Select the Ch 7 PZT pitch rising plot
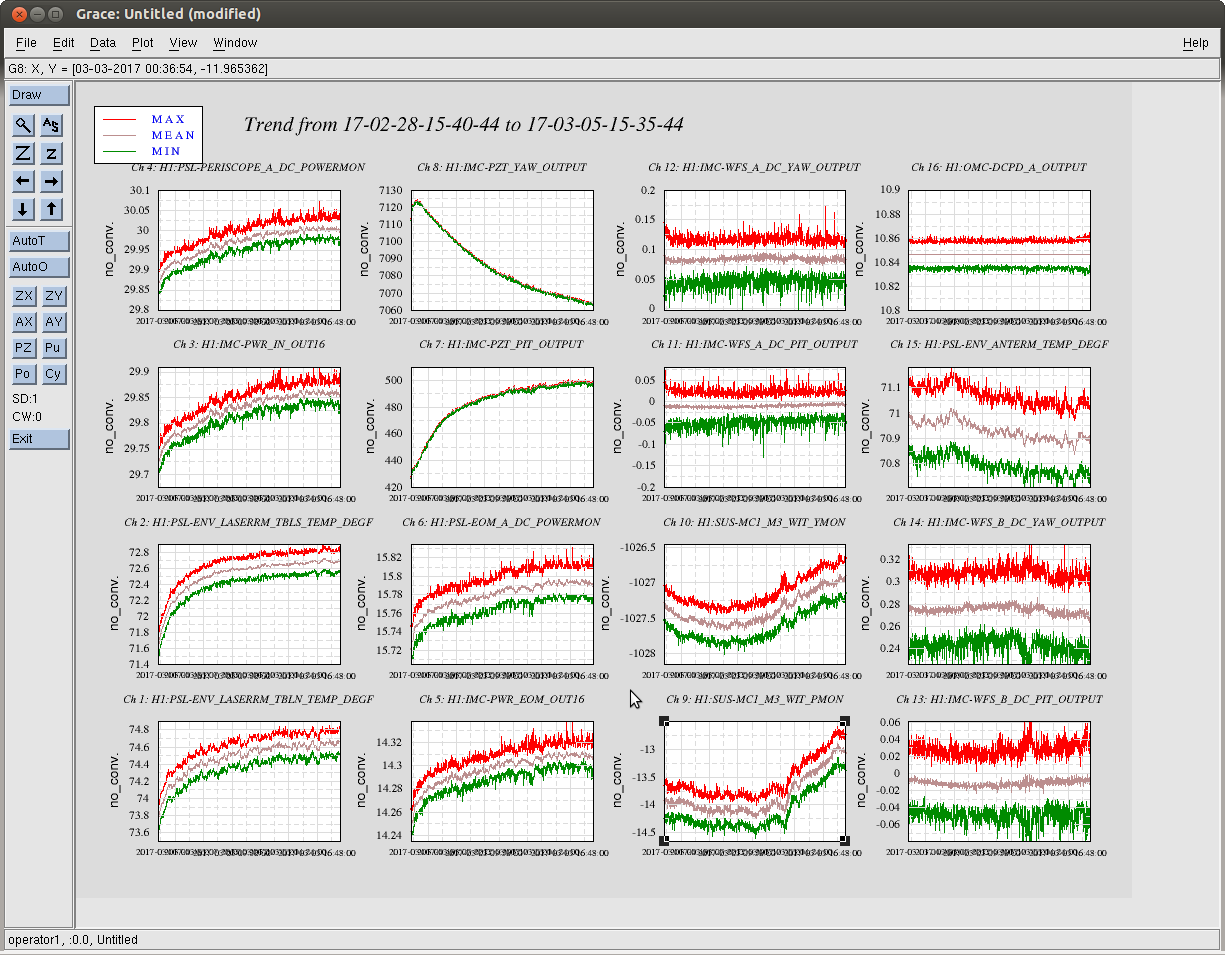 tap(502, 428)
